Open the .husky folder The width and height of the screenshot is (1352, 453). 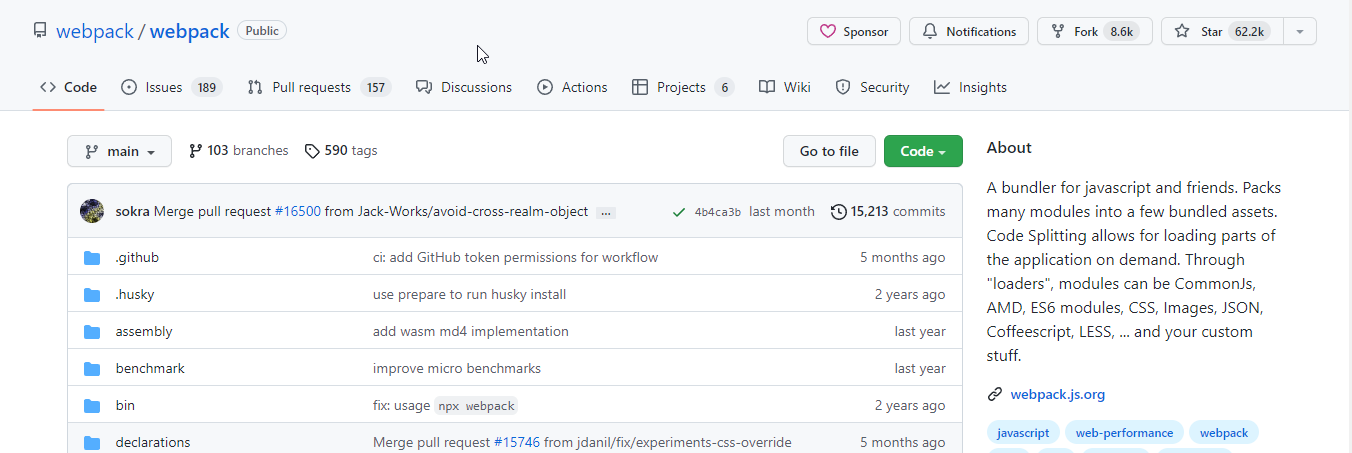pyautogui.click(x=135, y=294)
